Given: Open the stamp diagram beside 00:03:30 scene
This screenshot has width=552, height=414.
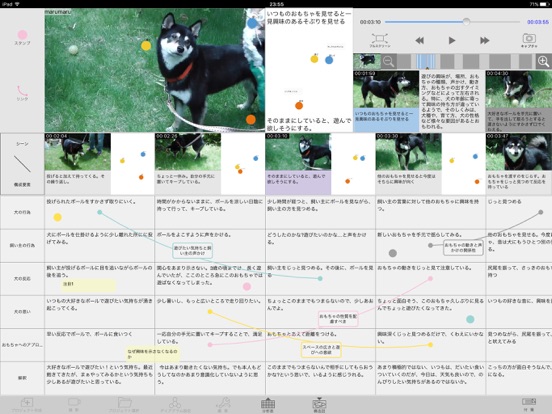Looking at the screenshot, I should click(464, 164).
